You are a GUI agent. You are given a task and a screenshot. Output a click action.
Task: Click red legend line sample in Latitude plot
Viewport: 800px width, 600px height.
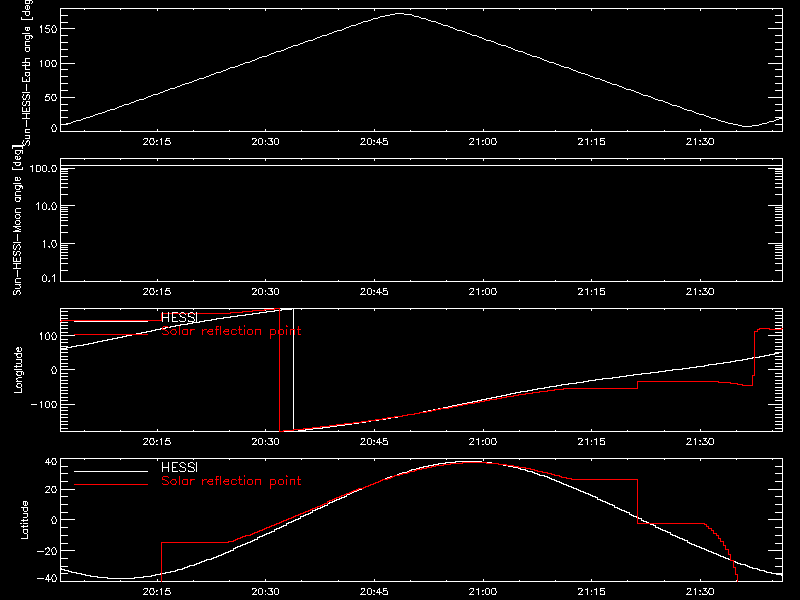point(111,485)
